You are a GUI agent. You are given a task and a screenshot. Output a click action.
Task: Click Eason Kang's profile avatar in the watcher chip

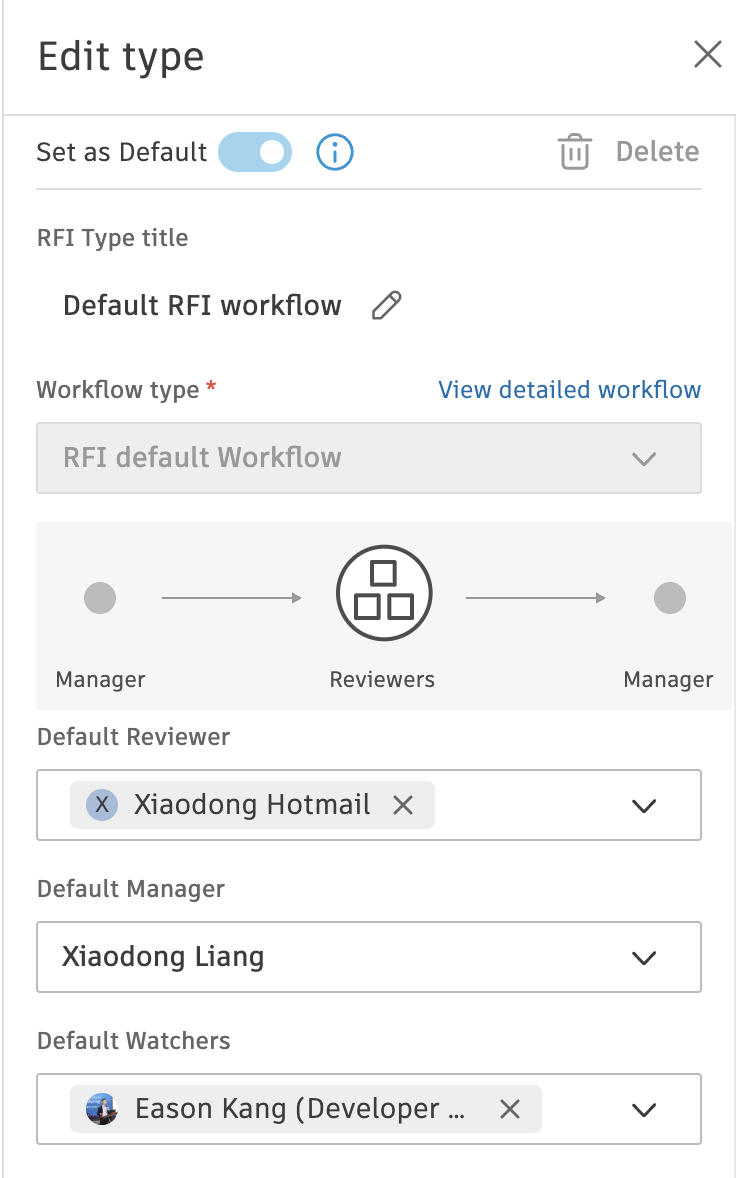101,1109
